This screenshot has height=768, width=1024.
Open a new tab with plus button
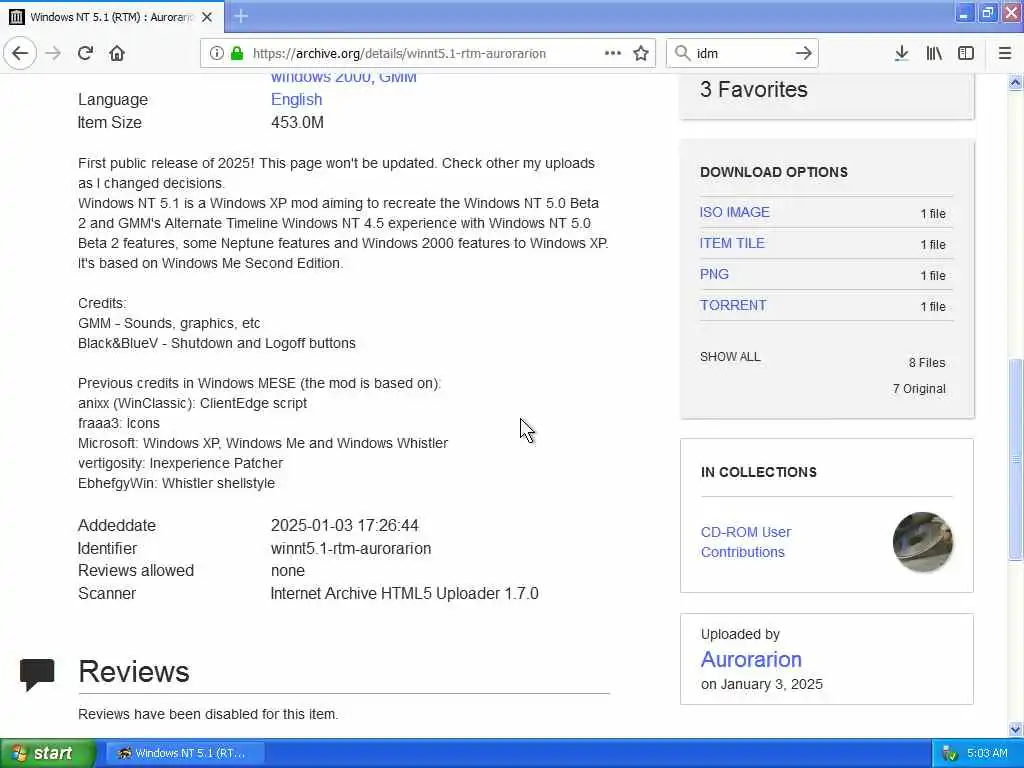pyautogui.click(x=241, y=16)
